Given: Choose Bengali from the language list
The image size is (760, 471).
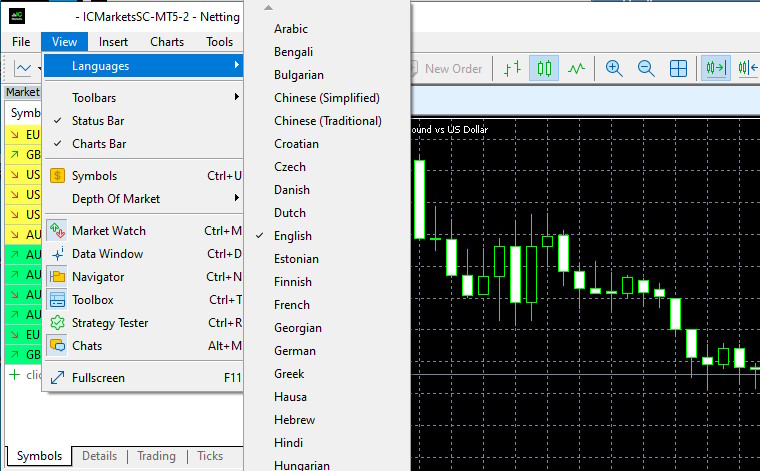Looking at the screenshot, I should click(x=328, y=52).
